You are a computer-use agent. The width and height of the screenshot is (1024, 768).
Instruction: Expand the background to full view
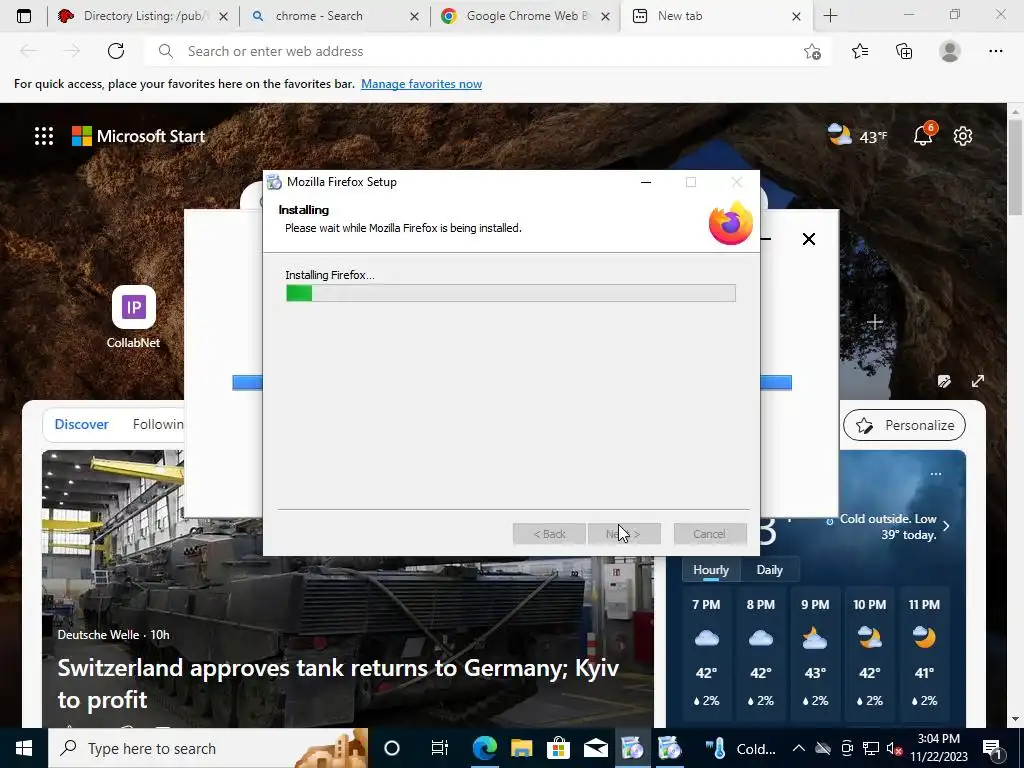(978, 381)
